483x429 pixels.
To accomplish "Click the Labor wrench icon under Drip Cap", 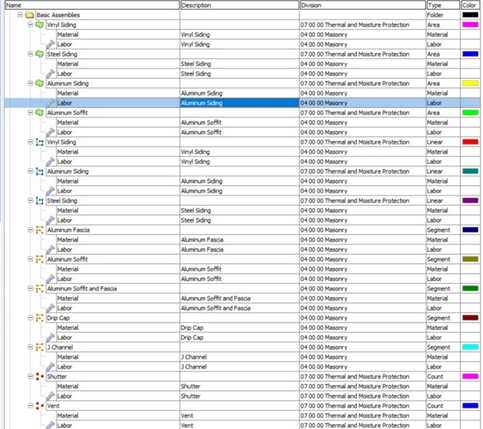I will click(x=50, y=337).
